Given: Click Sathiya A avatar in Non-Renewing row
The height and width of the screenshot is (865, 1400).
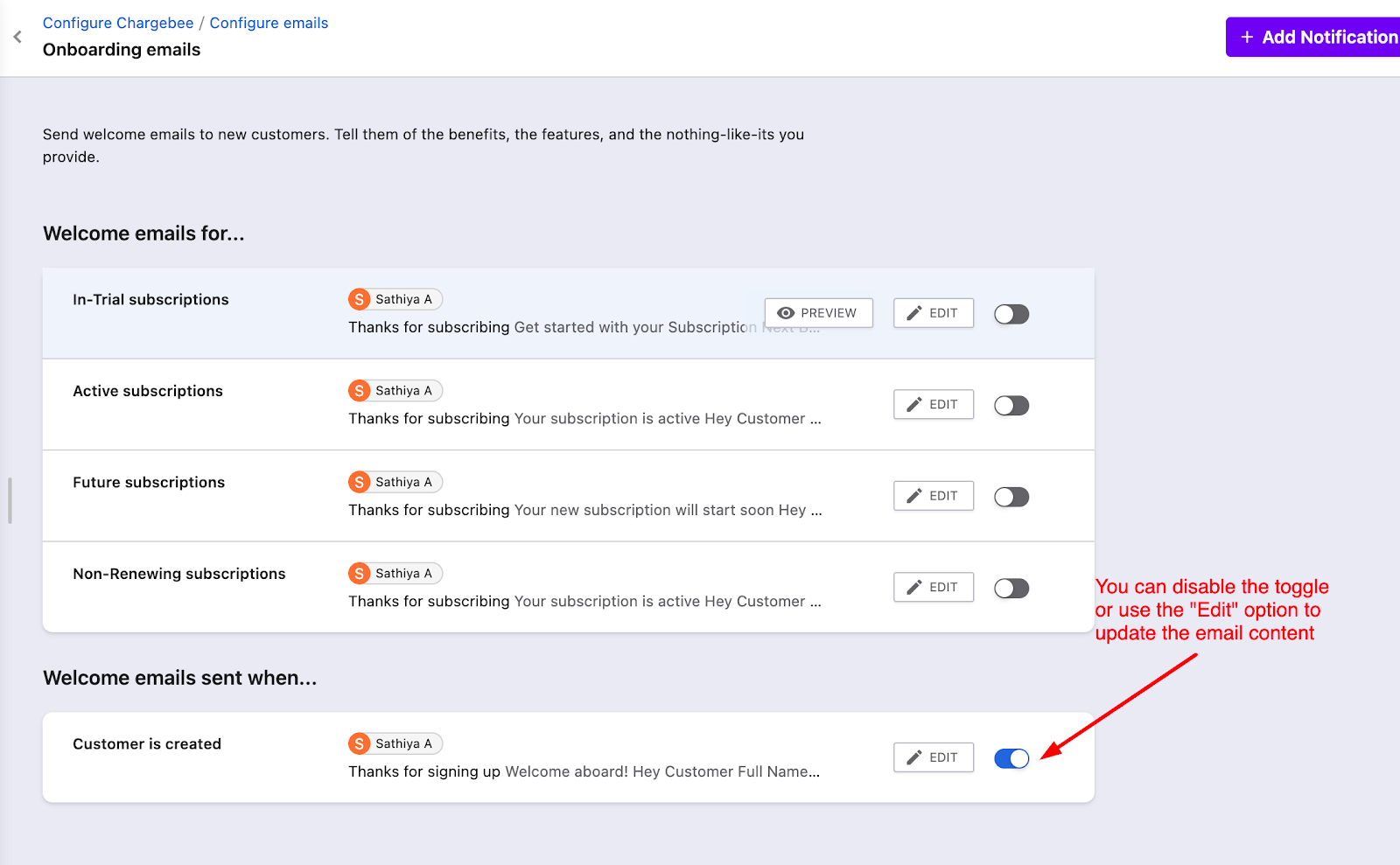Looking at the screenshot, I should 360,574.
